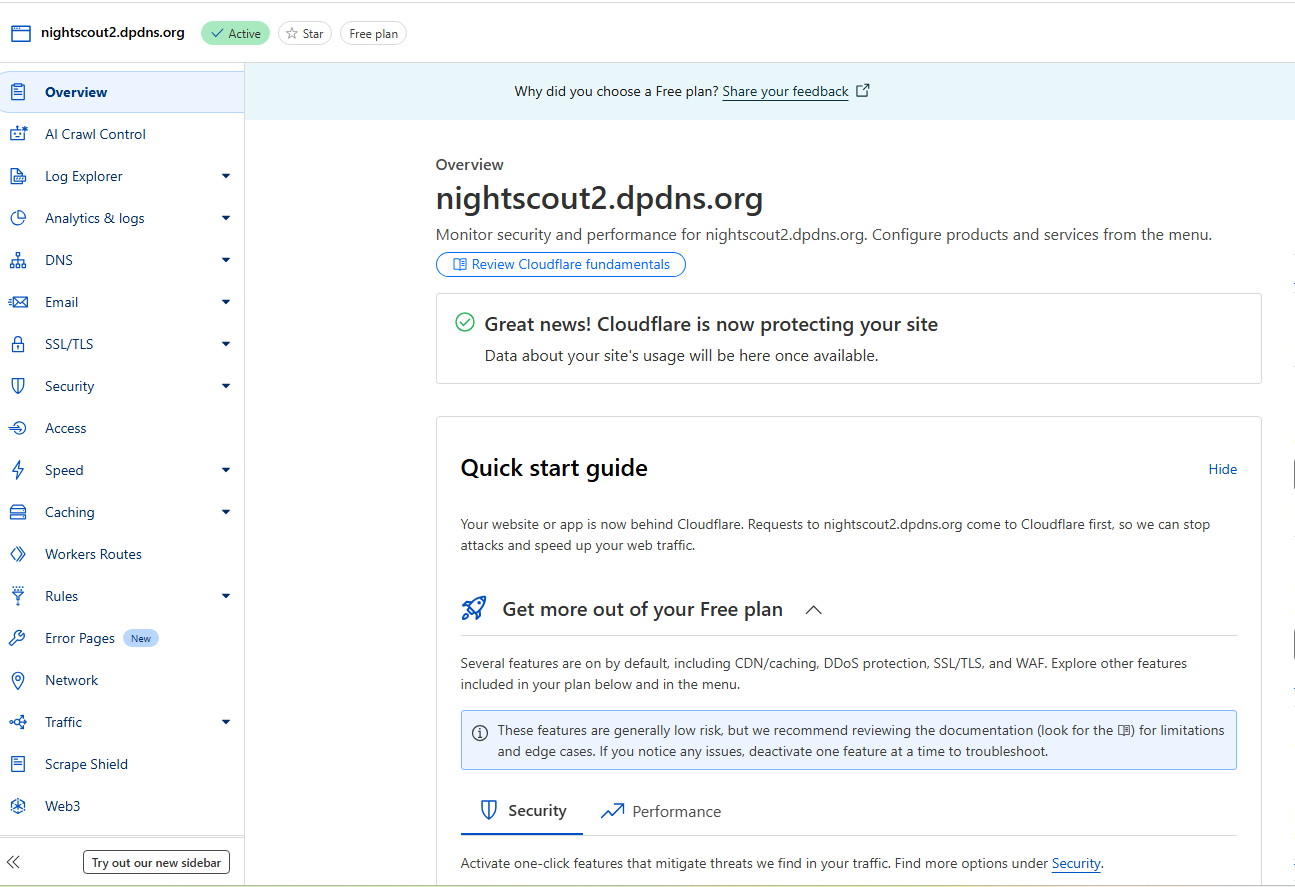The height and width of the screenshot is (887, 1295).
Task: Click the AI Crawl Control sidebar icon
Action: point(18,134)
